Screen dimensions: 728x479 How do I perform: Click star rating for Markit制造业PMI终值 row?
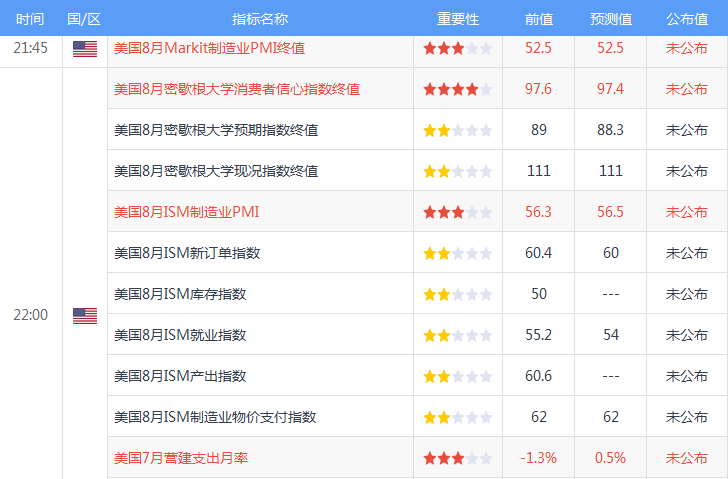[x=458, y=48]
